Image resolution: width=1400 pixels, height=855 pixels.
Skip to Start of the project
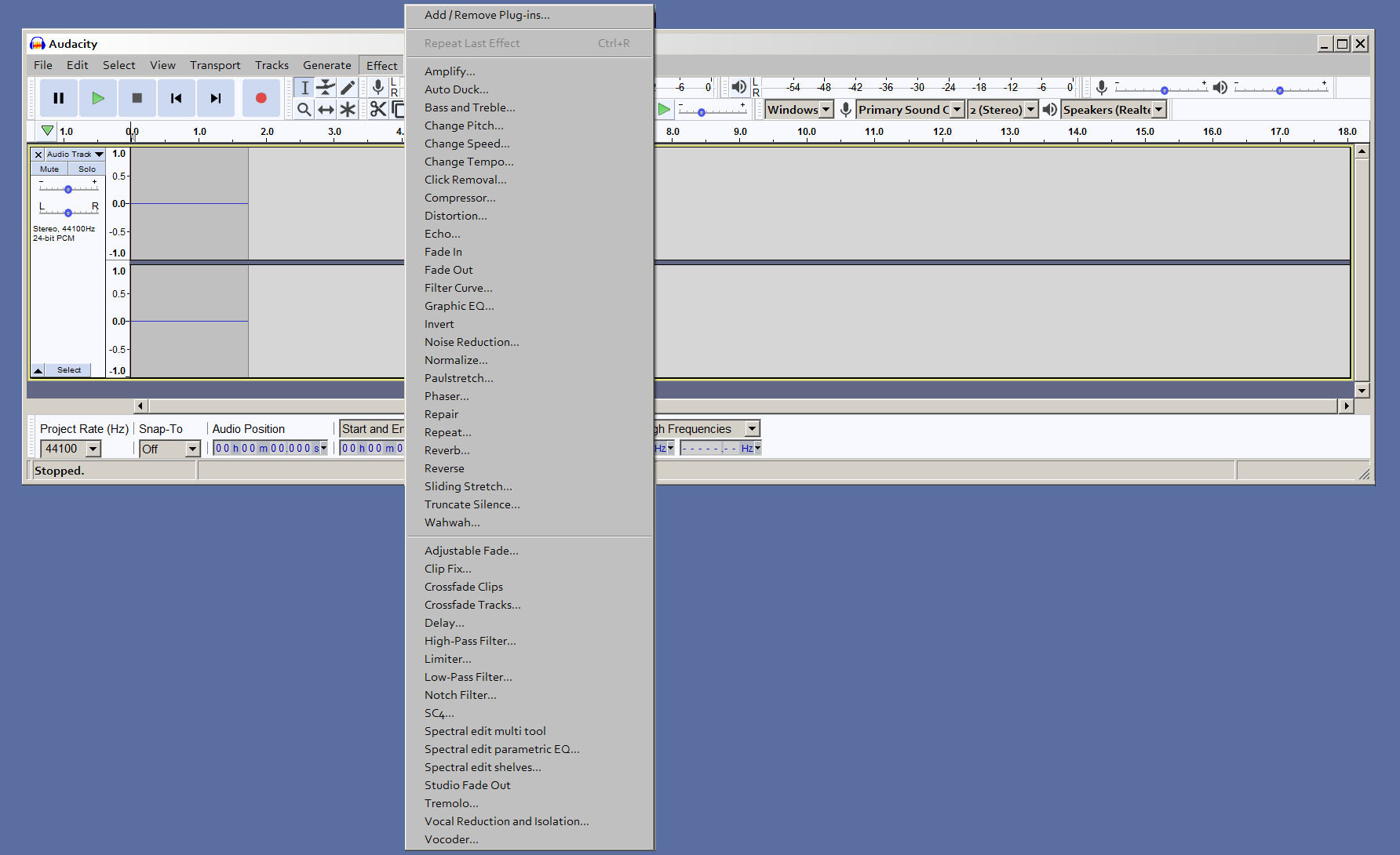[177, 98]
